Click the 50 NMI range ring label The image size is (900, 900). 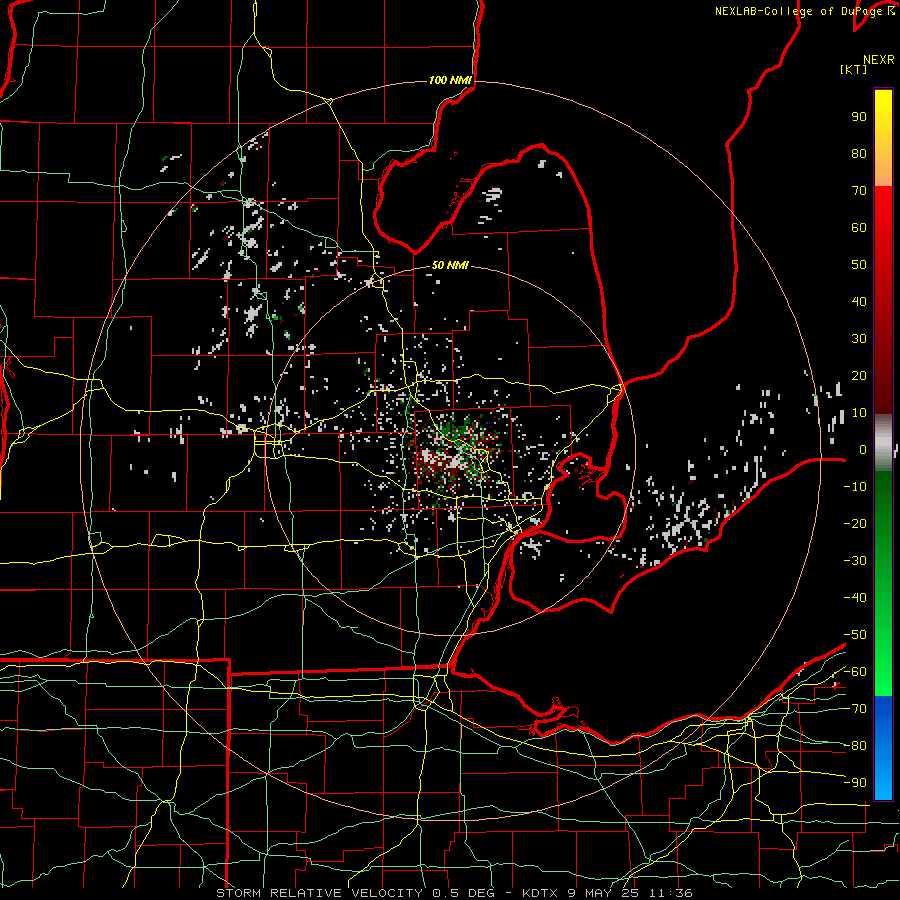tap(450, 265)
